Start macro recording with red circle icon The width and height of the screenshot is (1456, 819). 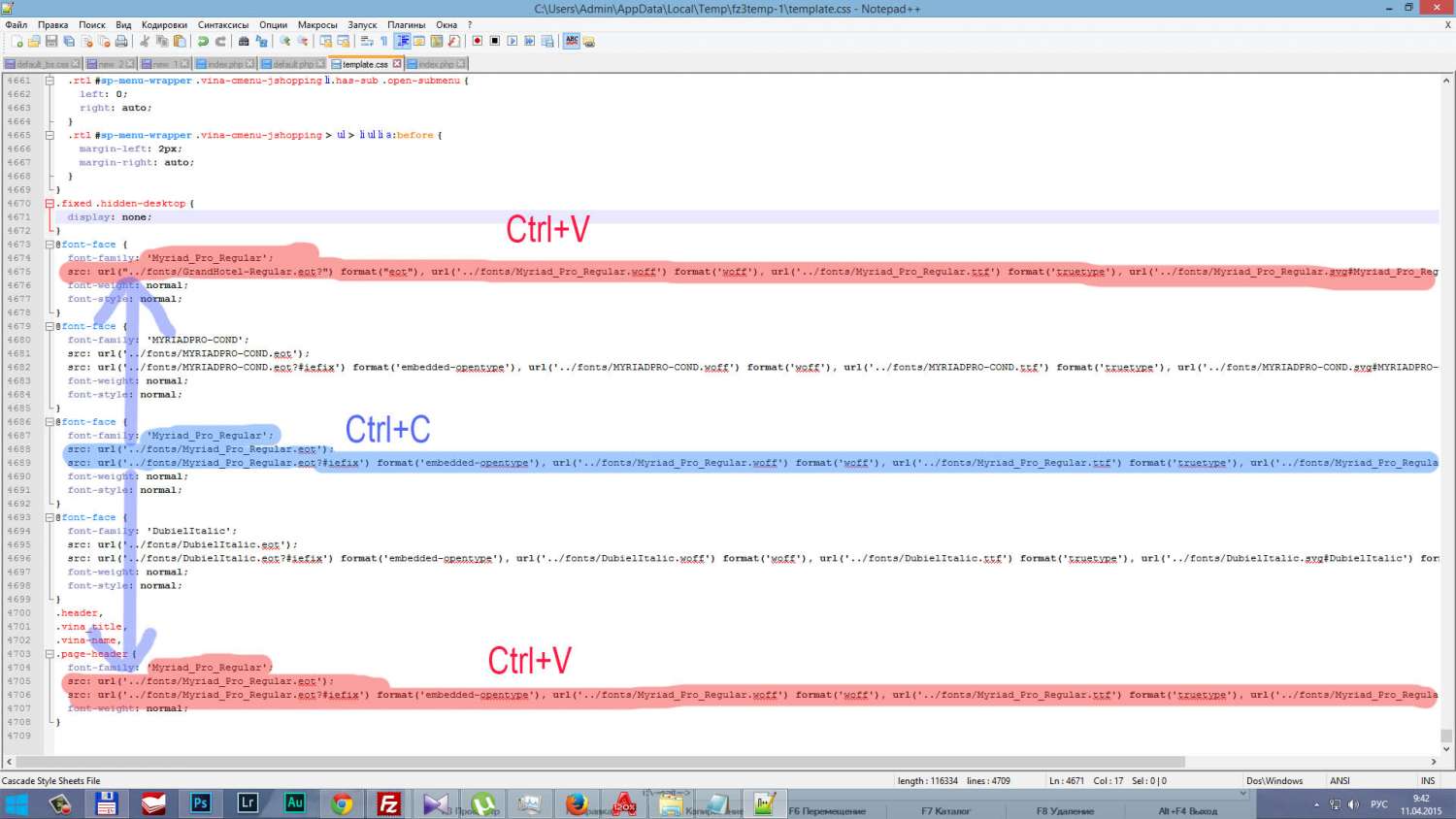pos(477,41)
